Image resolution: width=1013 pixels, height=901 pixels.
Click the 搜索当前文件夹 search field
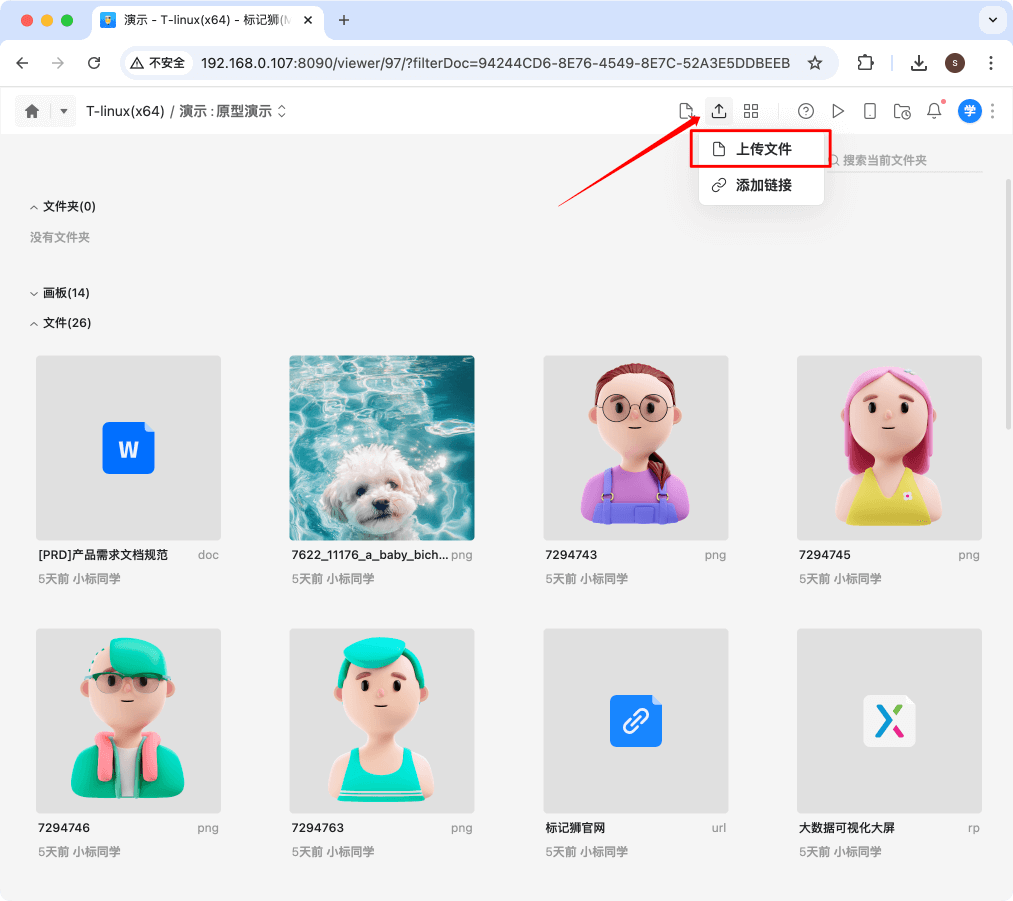point(905,160)
